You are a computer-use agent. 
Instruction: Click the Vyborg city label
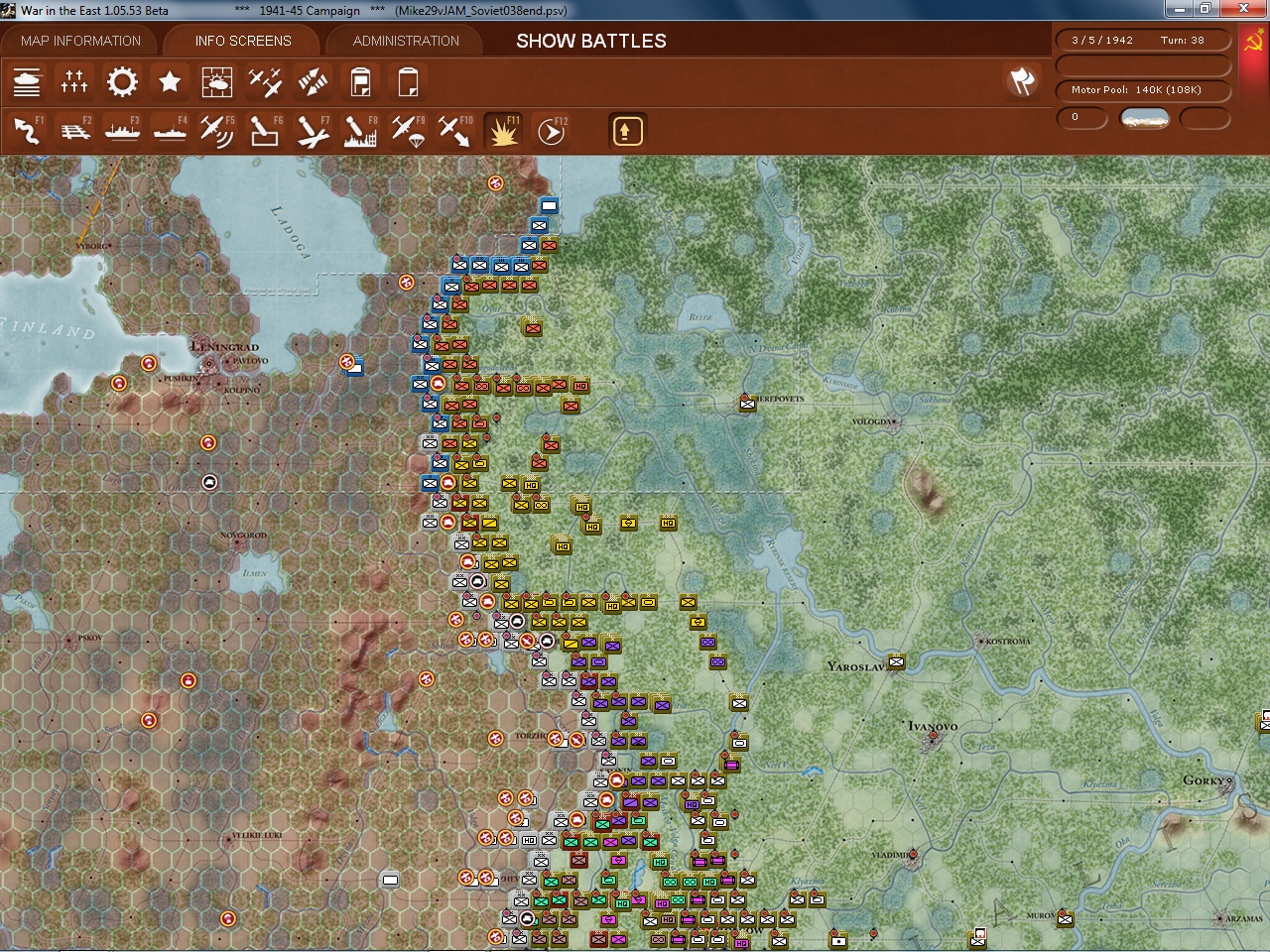tap(91, 244)
